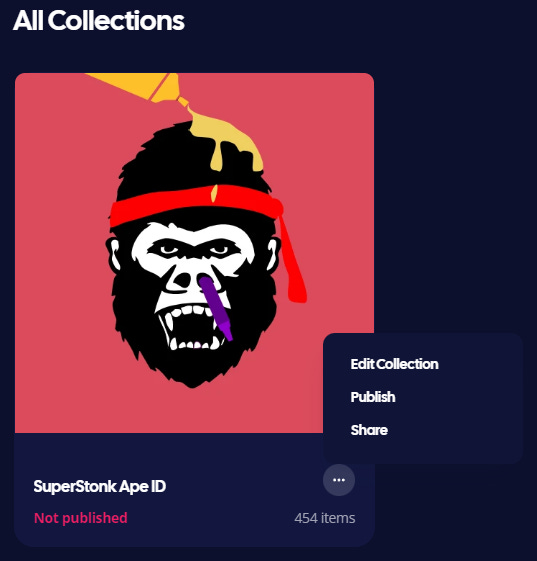Open the SuperStonk Ape ID collection title
The image size is (537, 561).
pyautogui.click(x=100, y=486)
